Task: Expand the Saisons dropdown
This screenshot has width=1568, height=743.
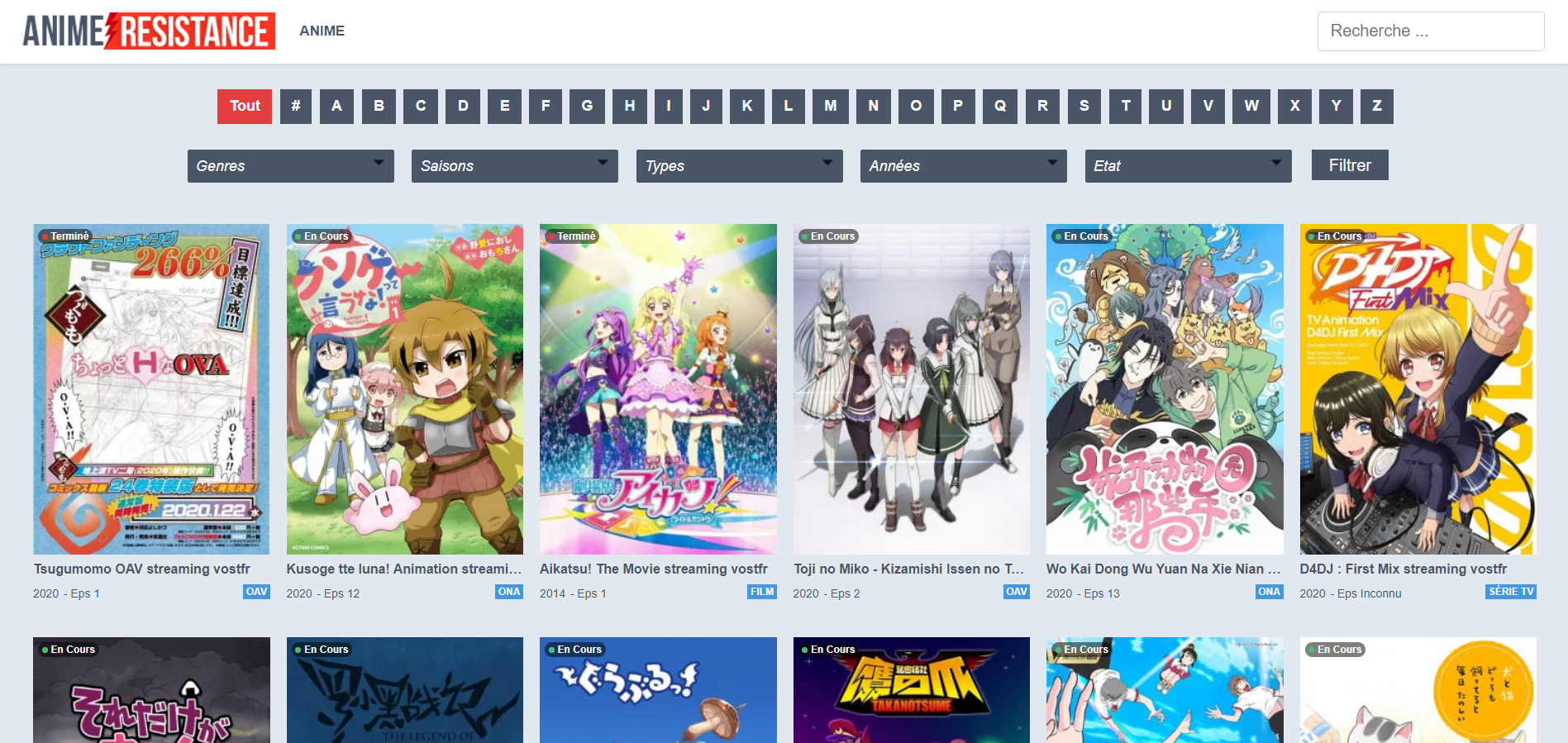Action: 515,166
